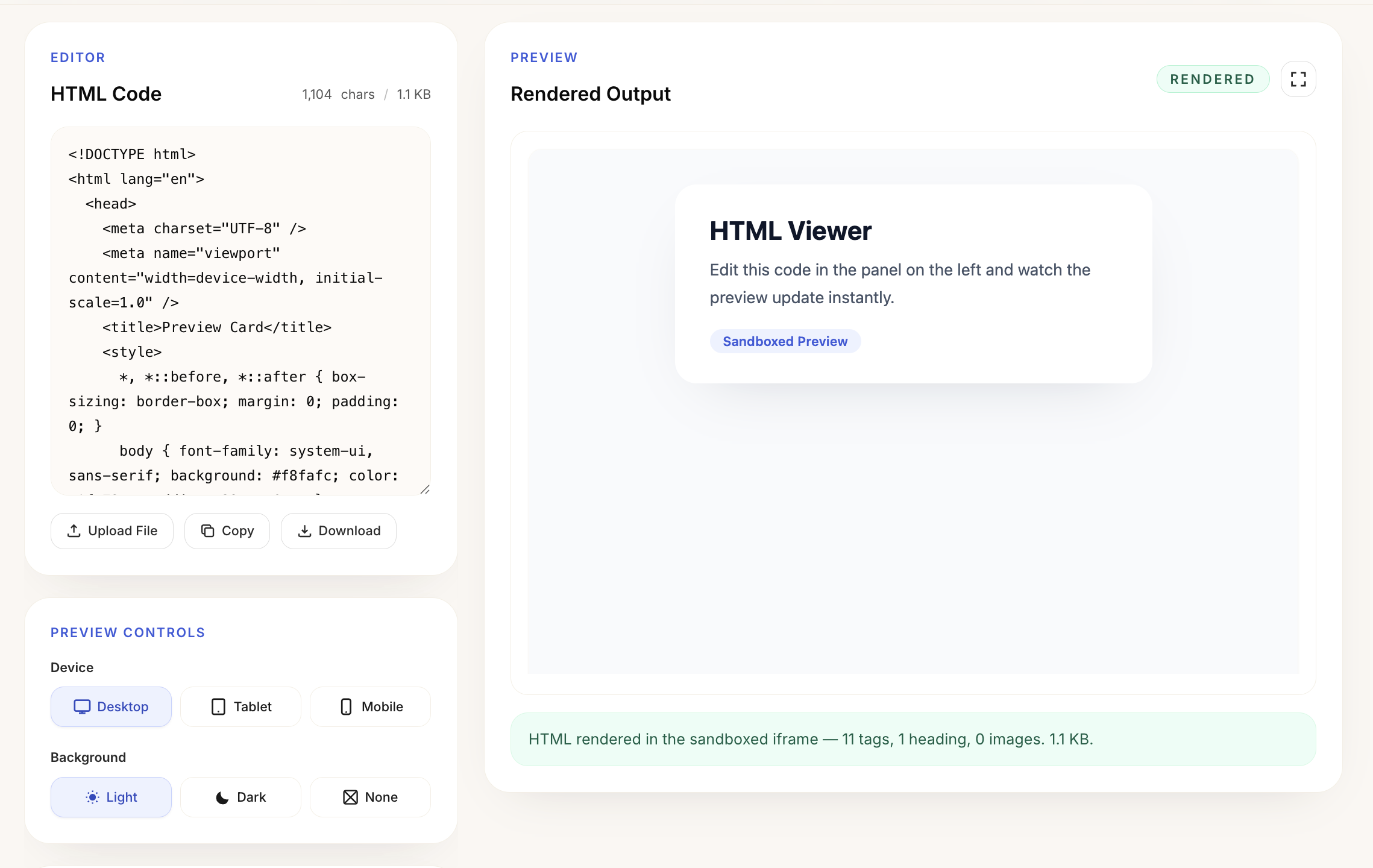Download the HTML file
Viewport: 1373px width, 868px height.
[x=339, y=531]
